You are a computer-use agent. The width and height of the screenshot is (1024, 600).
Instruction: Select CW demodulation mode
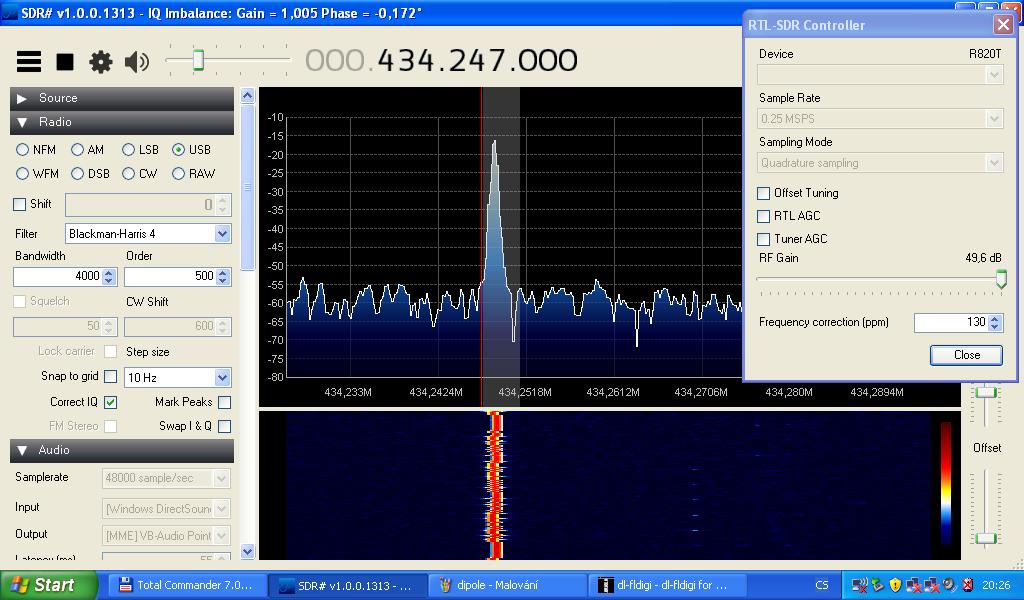129,174
